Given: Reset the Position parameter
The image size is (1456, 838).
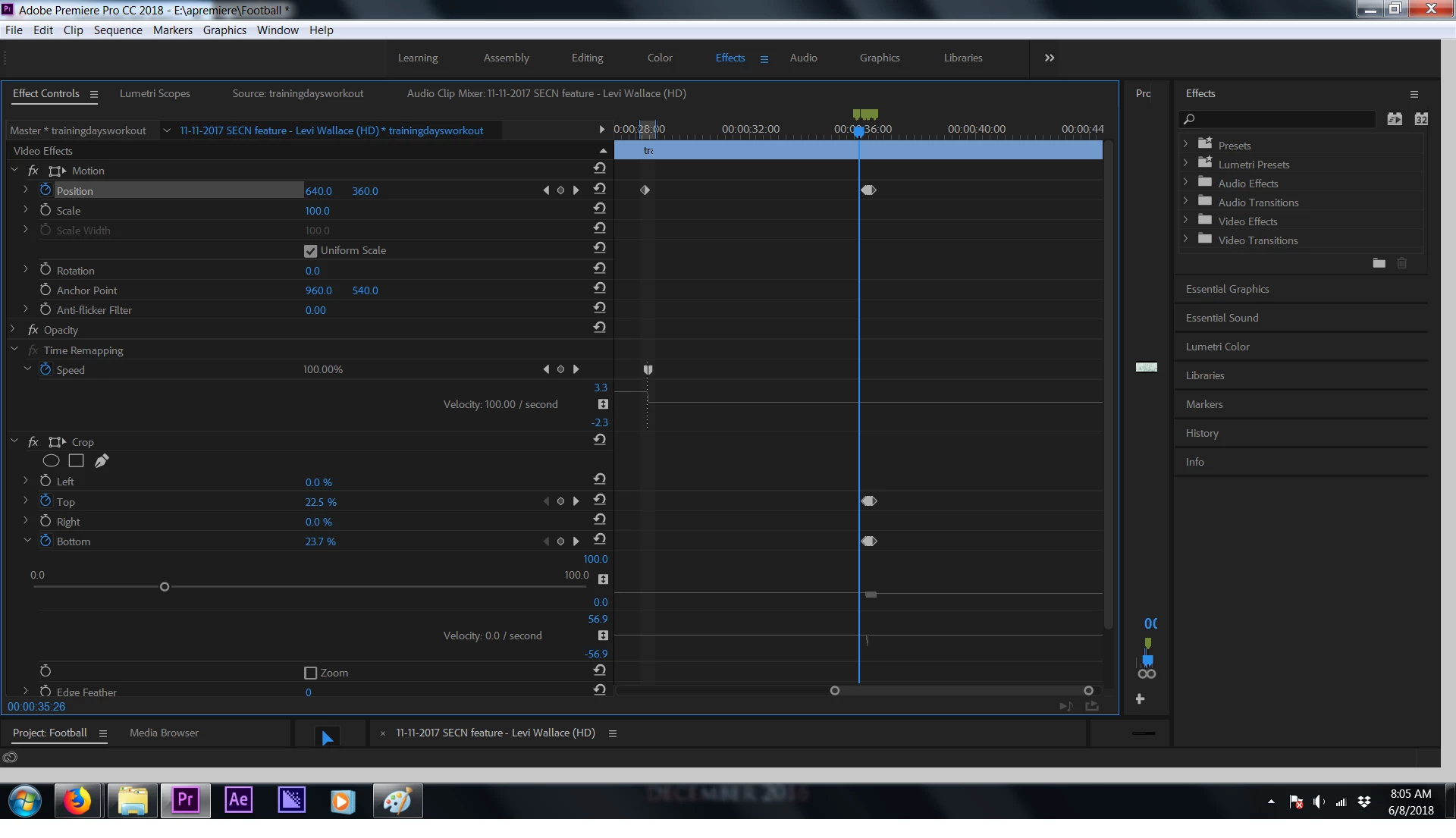Looking at the screenshot, I should pos(599,190).
